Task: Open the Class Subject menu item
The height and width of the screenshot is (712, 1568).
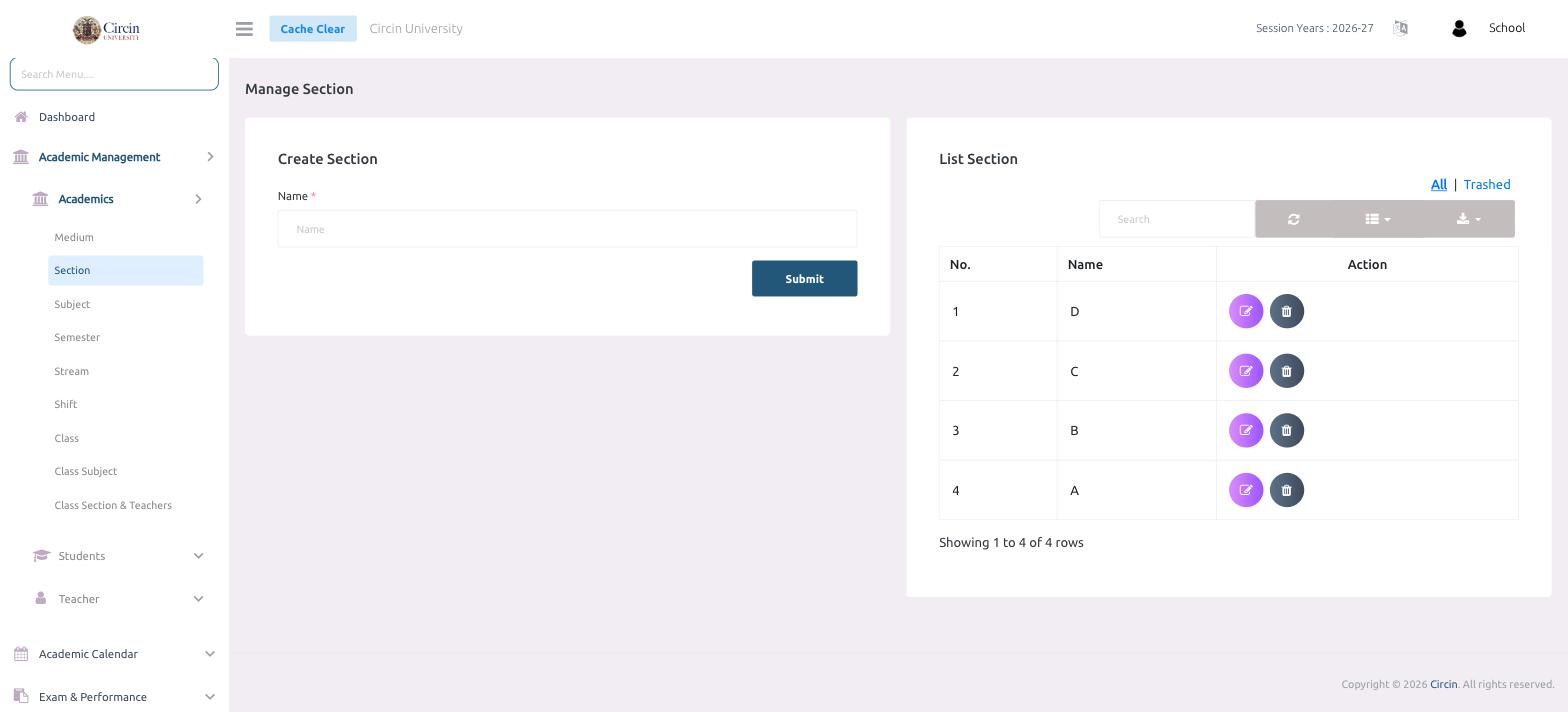Action: (x=85, y=471)
